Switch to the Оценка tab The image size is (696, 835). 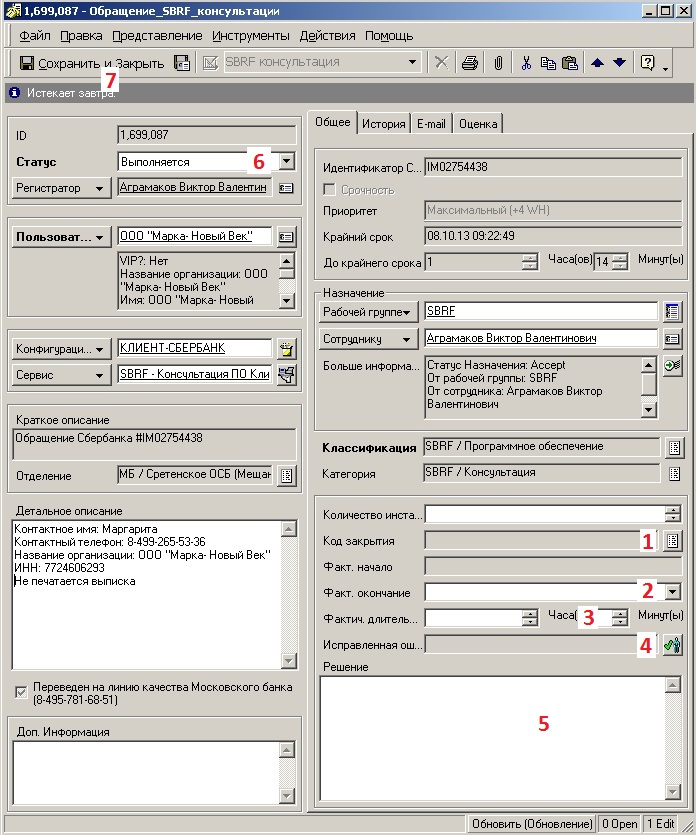(x=478, y=124)
